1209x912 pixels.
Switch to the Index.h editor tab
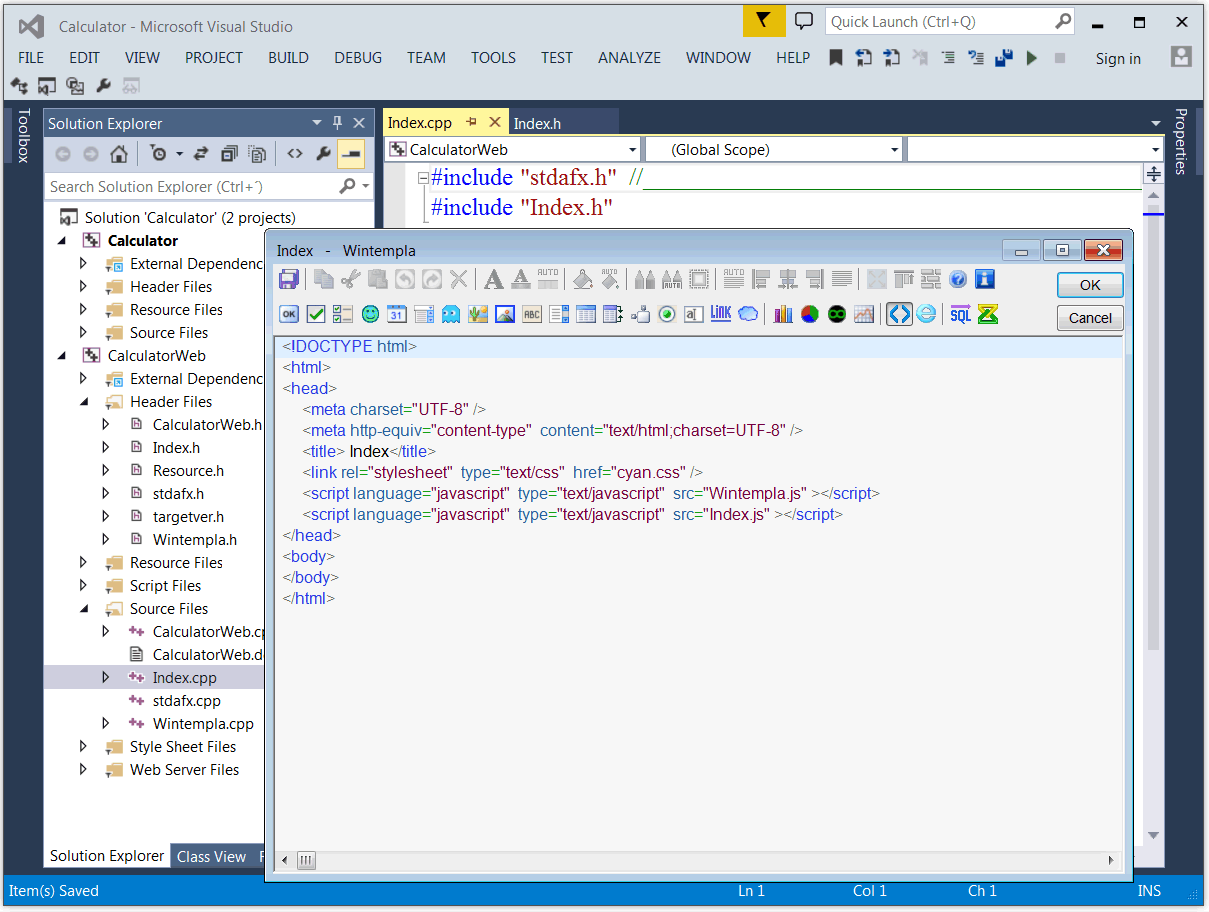[x=537, y=123]
